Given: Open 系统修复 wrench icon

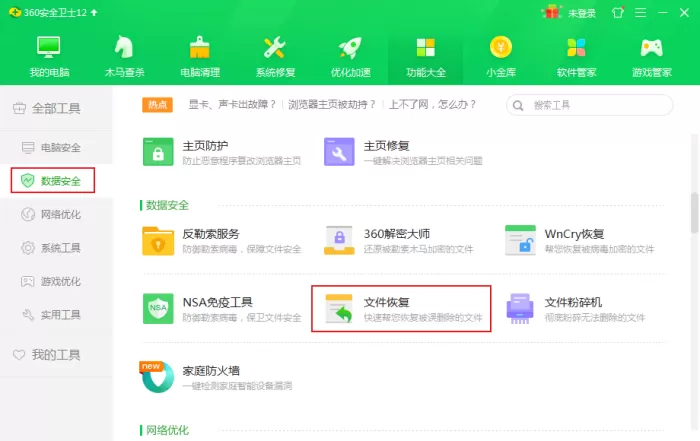Looking at the screenshot, I should 275,47.
